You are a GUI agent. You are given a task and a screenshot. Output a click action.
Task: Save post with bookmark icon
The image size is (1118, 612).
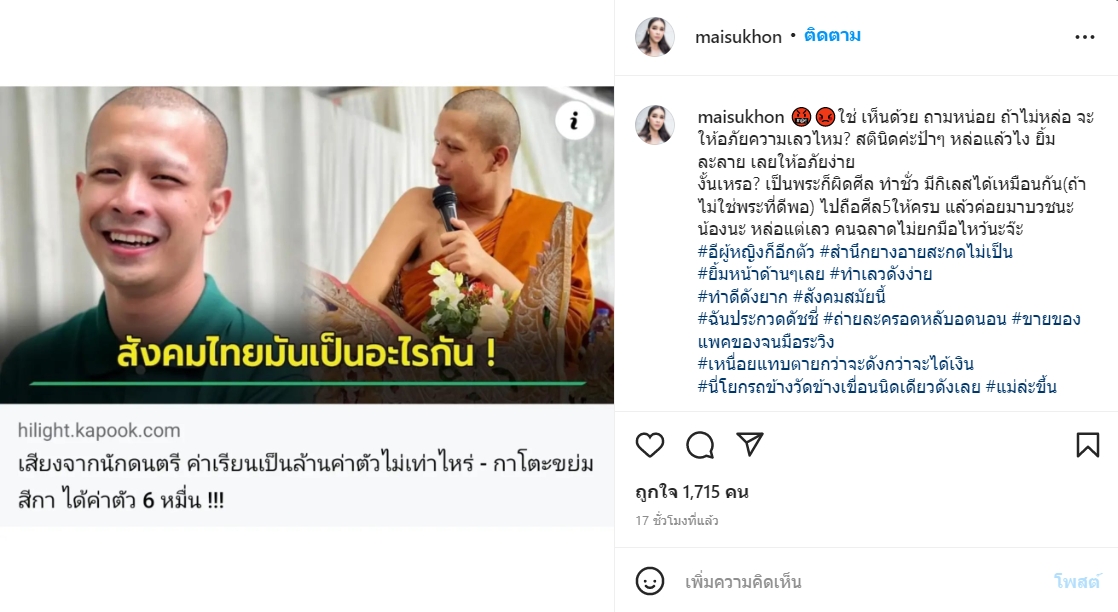[1087, 445]
